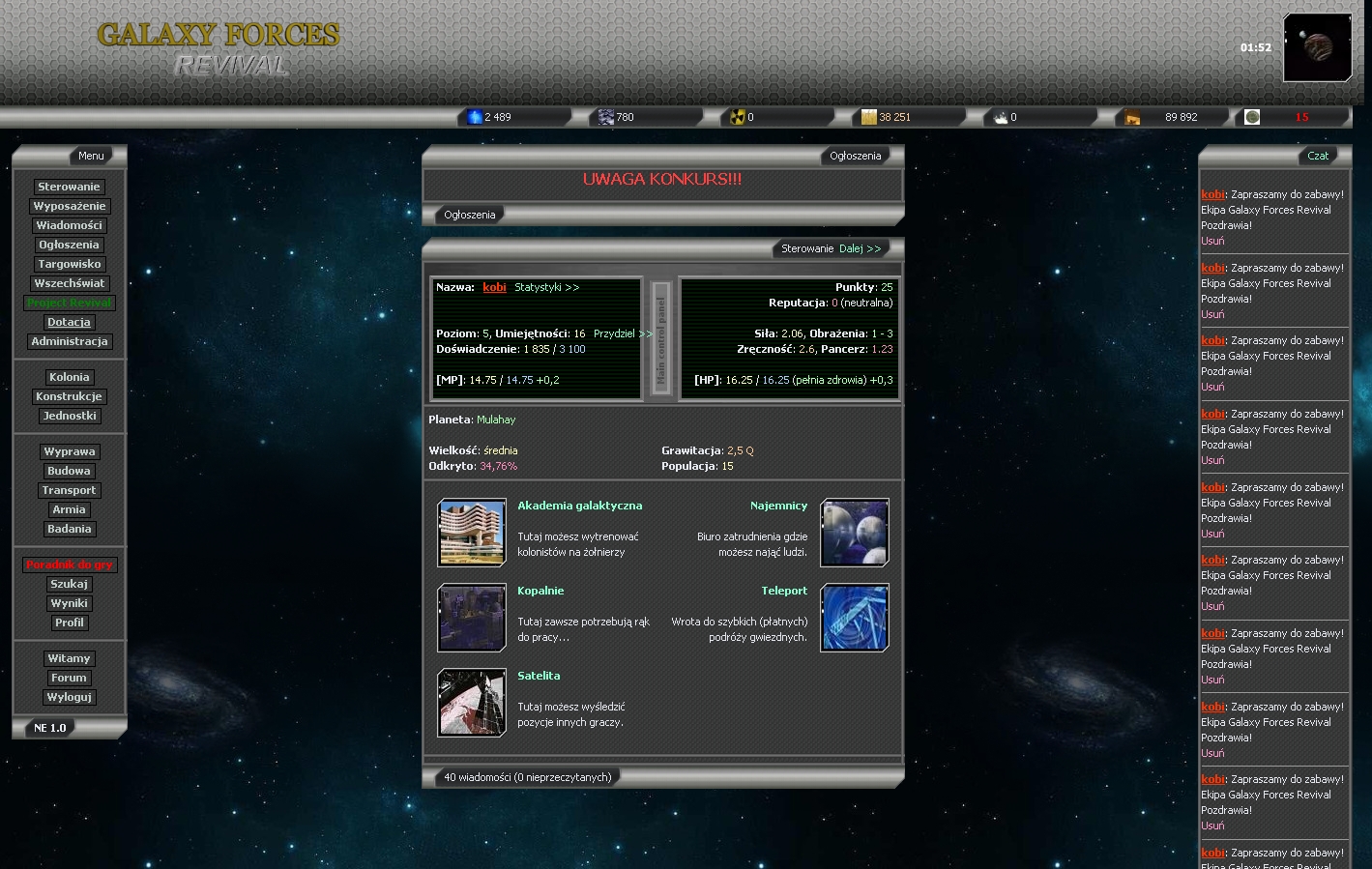Image resolution: width=1372 pixels, height=869 pixels.
Task: Open Badania menu item
Action: pos(69,529)
